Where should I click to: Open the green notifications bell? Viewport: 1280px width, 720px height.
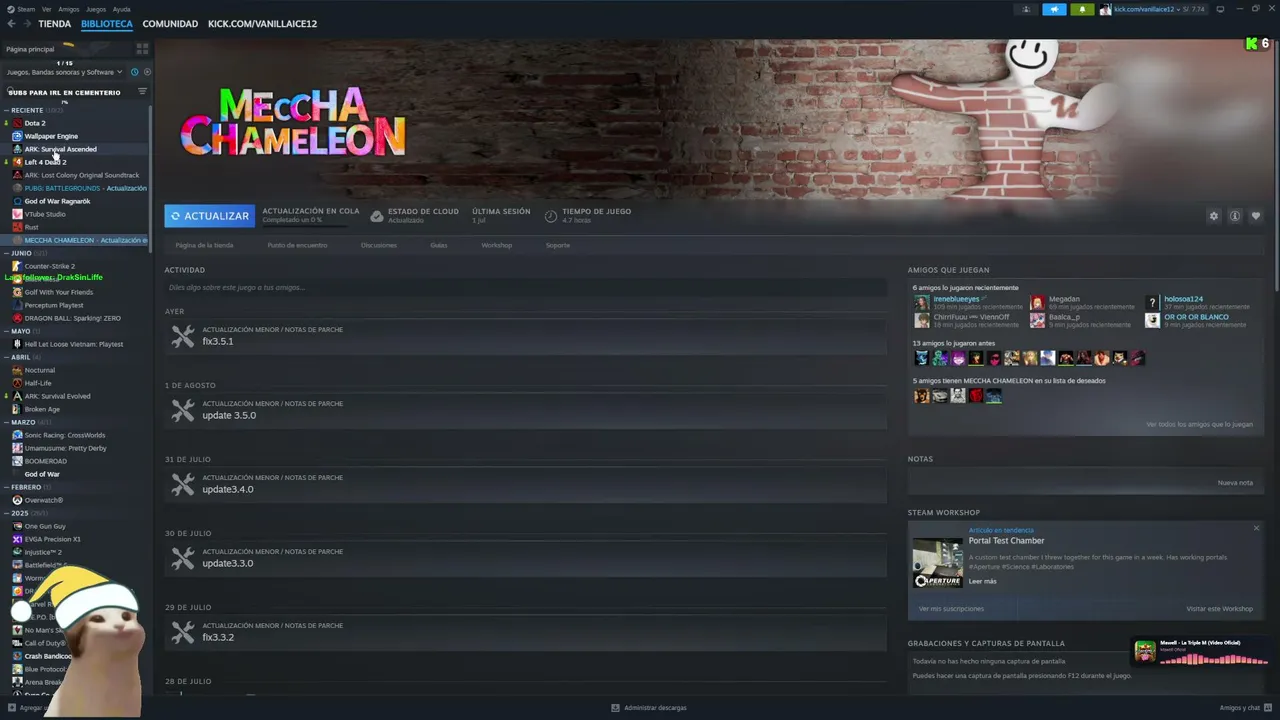[x=1081, y=9]
